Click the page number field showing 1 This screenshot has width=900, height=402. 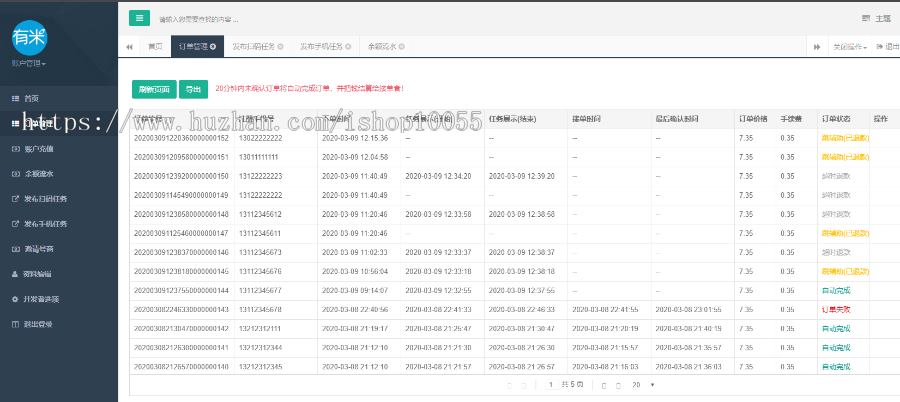[551, 385]
